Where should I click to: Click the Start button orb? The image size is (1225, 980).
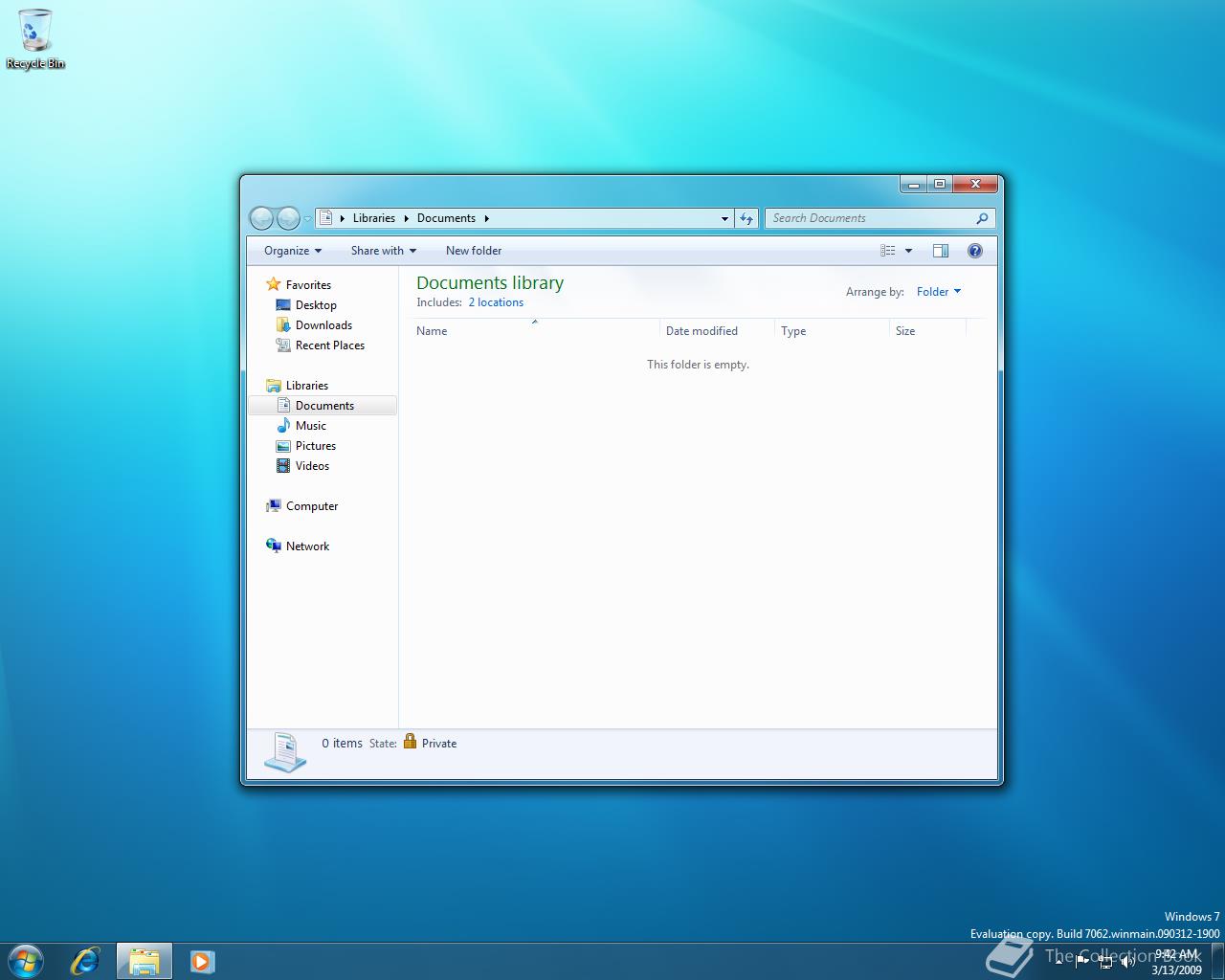(x=26, y=960)
